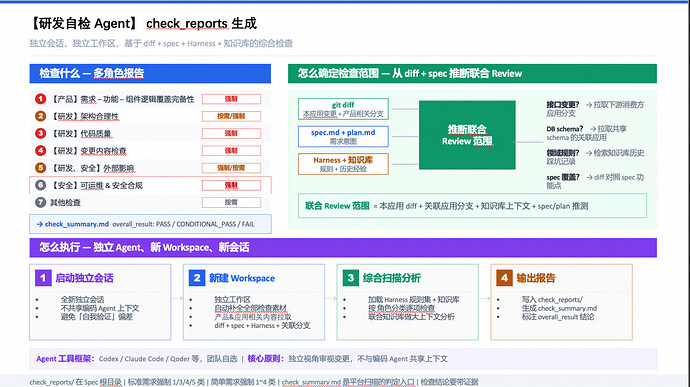
Task: Click the green 怎么确定检查范围 header bar
Action: pyautogui.click(x=472, y=74)
